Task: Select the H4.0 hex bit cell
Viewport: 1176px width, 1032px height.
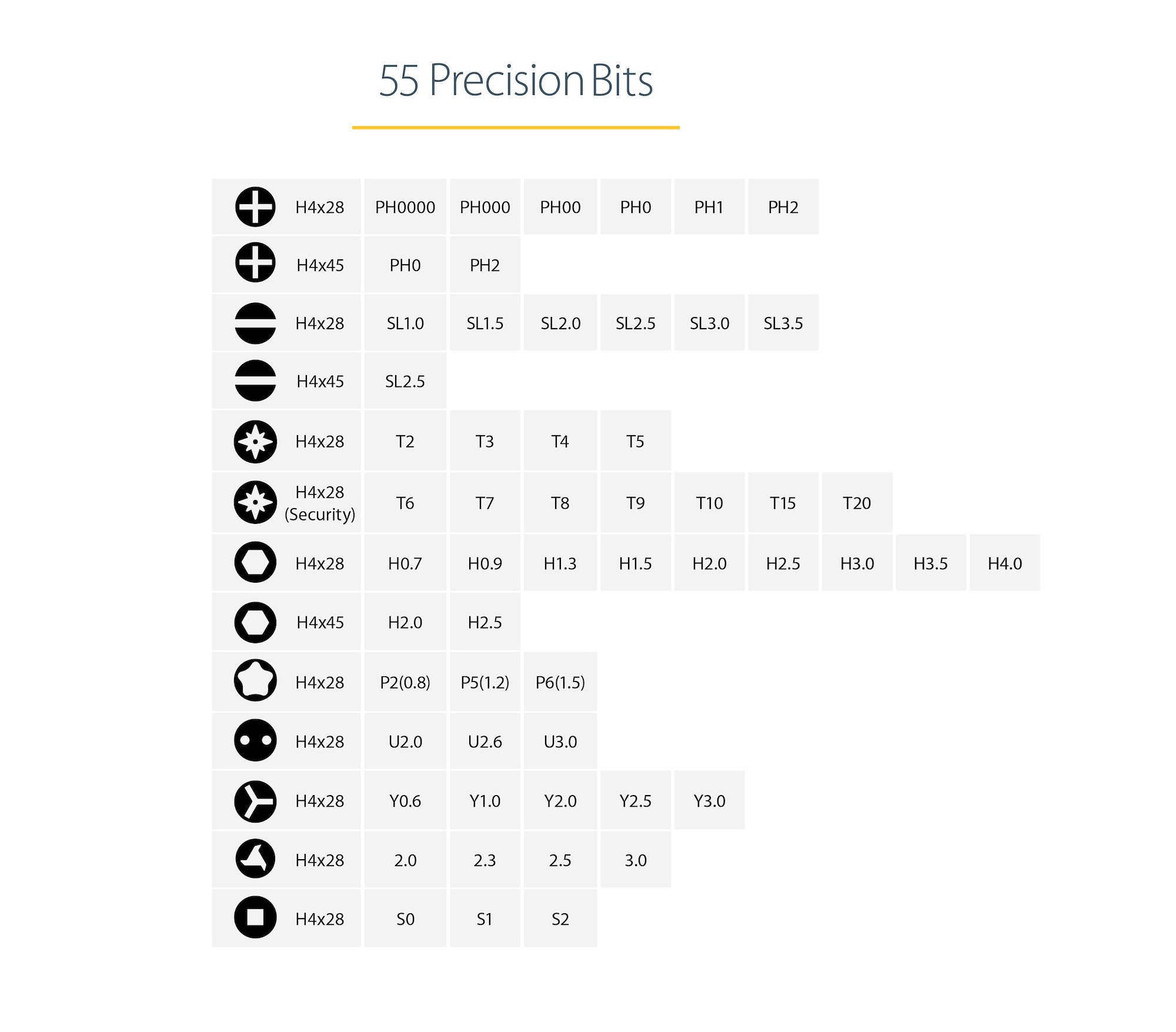Action: [x=1004, y=563]
